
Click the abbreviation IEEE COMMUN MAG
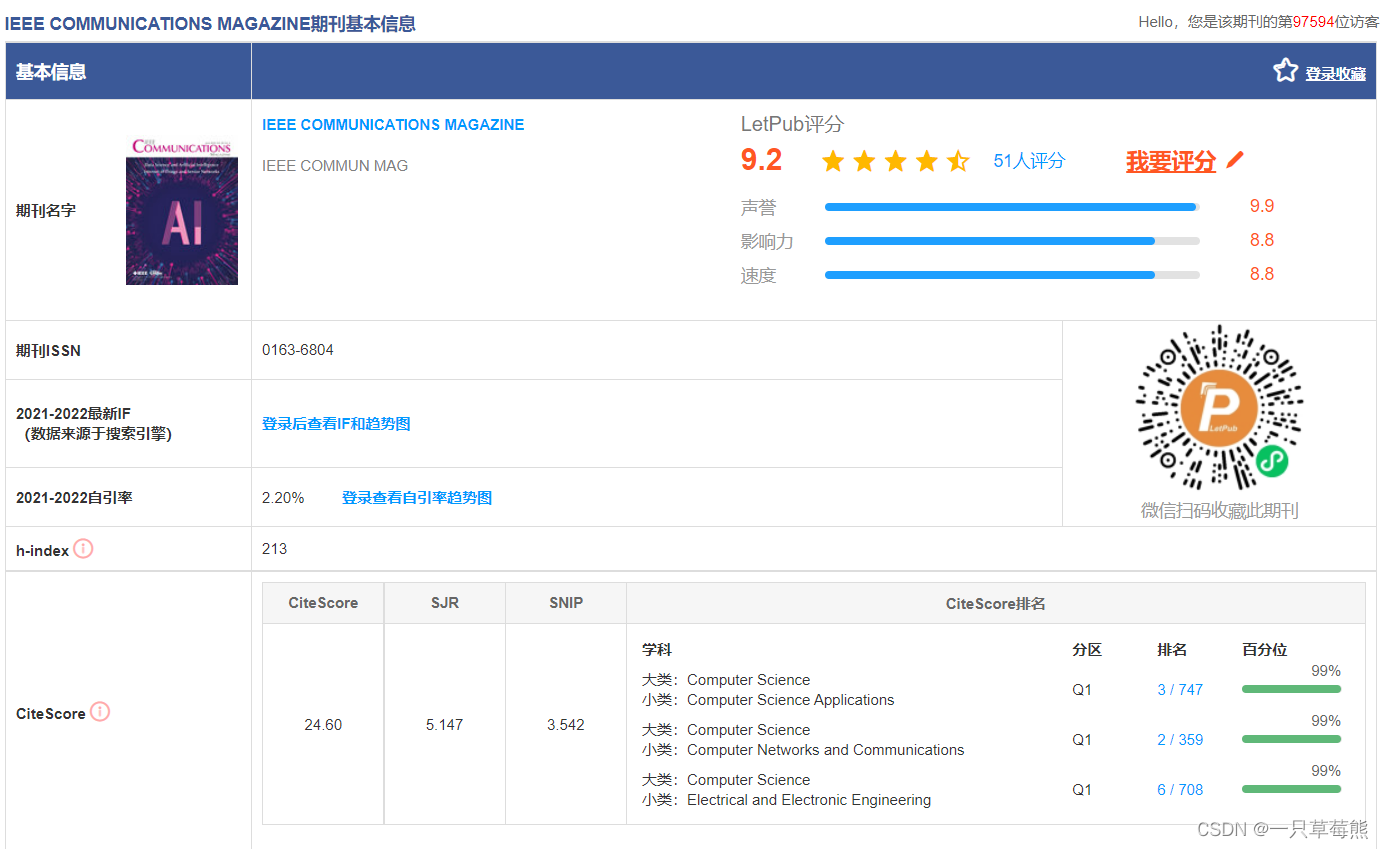[x=335, y=166]
